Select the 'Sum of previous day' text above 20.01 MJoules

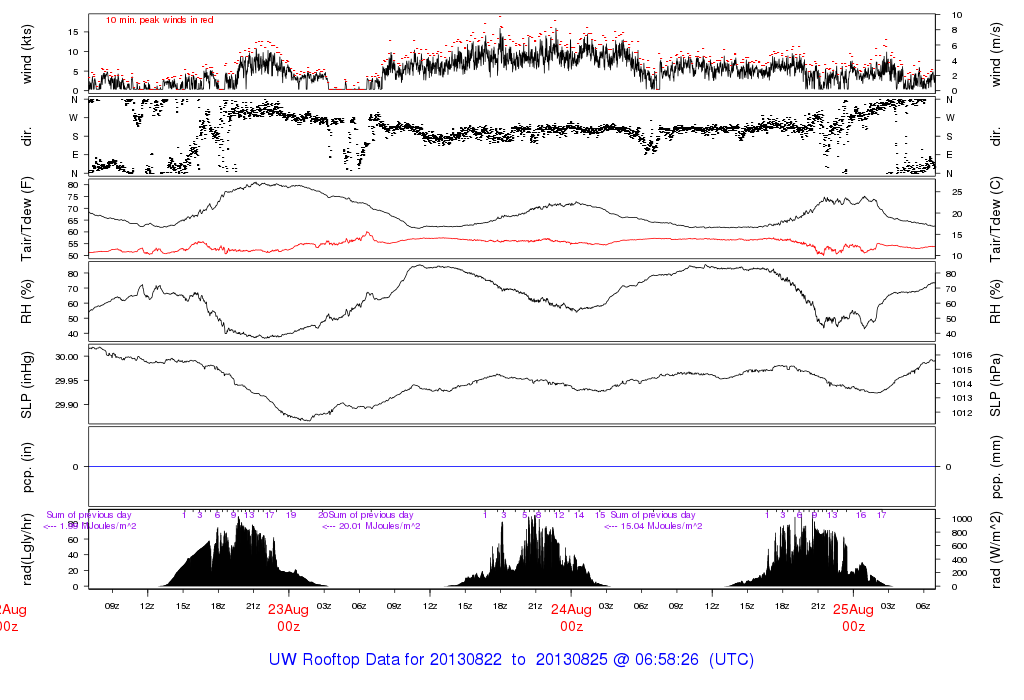pos(371,515)
